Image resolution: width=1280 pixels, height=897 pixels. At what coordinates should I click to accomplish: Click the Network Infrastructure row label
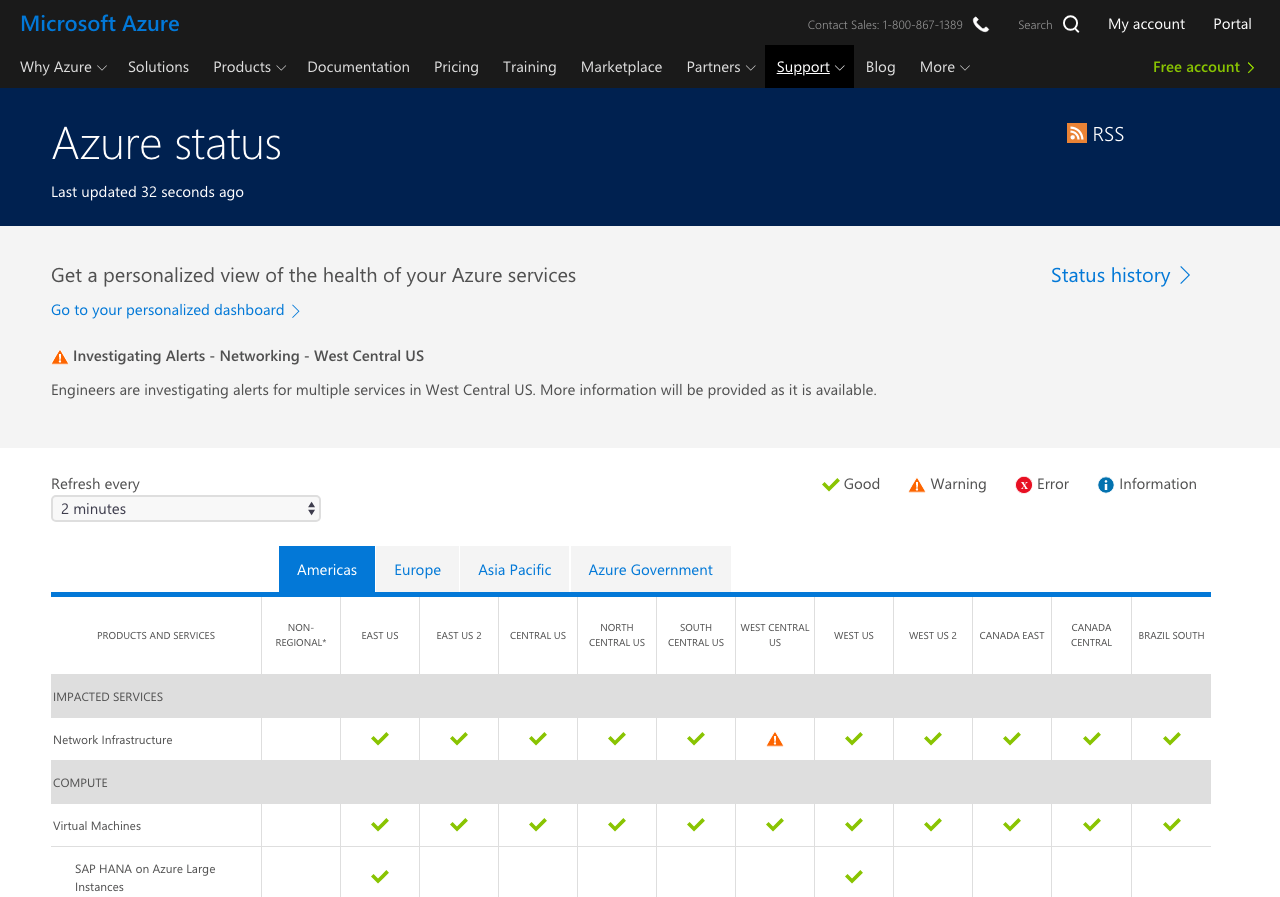click(x=113, y=740)
